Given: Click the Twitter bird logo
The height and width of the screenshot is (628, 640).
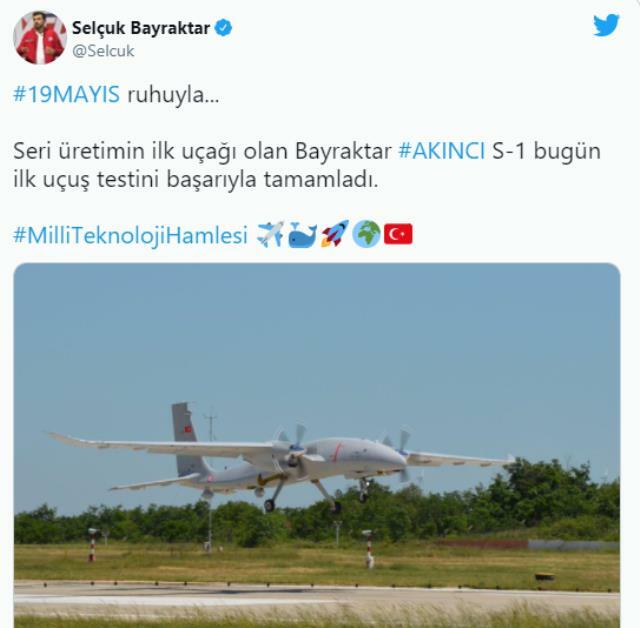Looking at the screenshot, I should (x=606, y=25).
